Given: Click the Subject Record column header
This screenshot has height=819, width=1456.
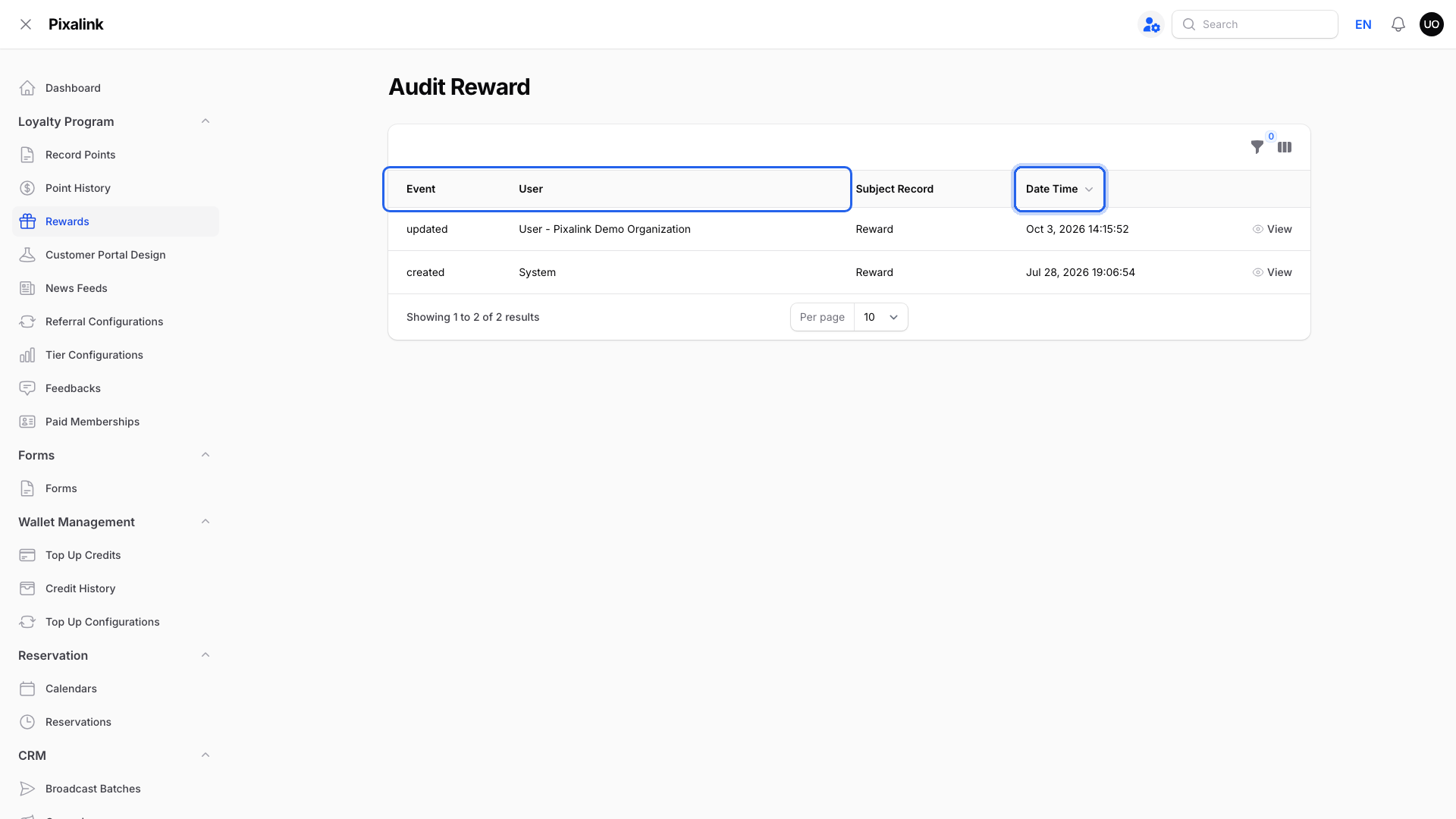Looking at the screenshot, I should pyautogui.click(x=894, y=189).
